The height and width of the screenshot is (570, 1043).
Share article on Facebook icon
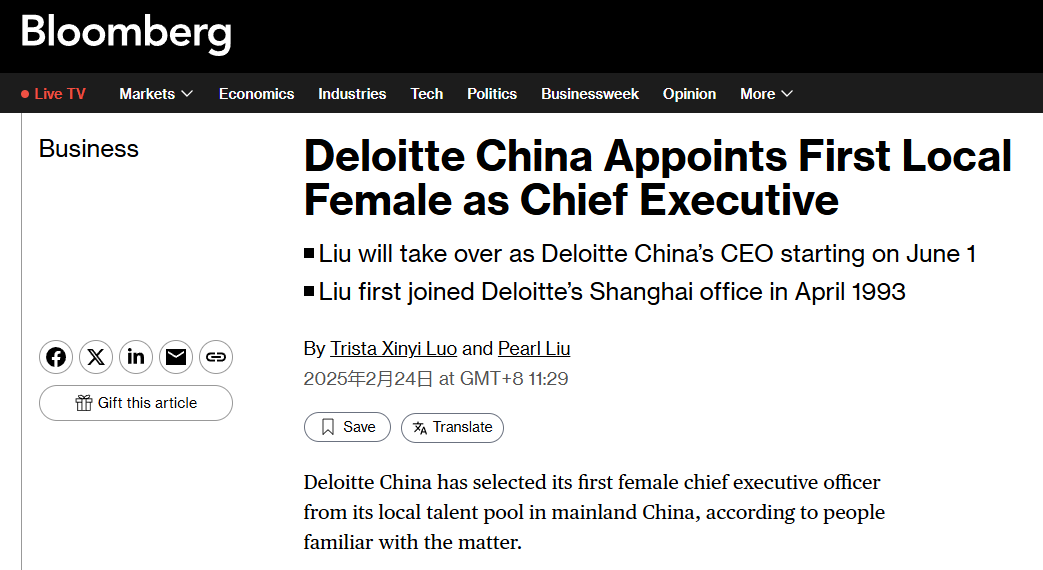pyautogui.click(x=56, y=357)
